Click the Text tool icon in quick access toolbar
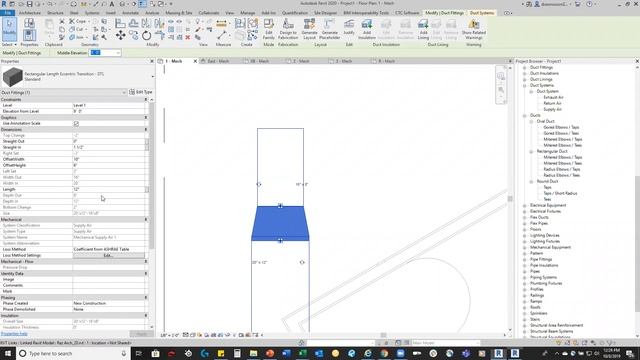This screenshot has height=360, width=640. coord(112,4)
